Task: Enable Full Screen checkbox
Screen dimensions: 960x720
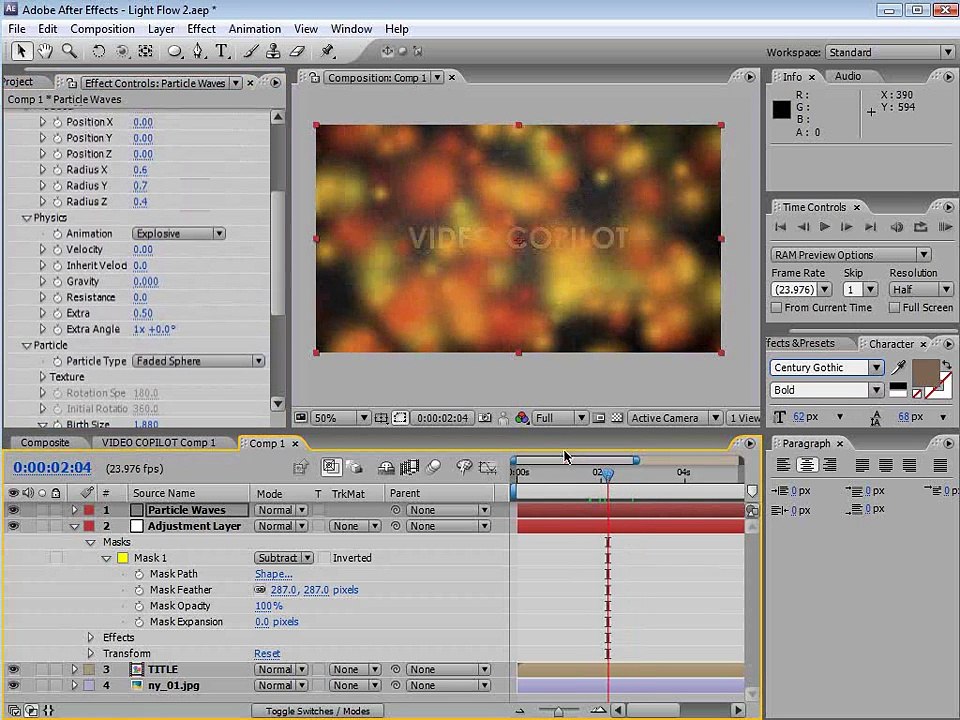Action: pos(894,307)
